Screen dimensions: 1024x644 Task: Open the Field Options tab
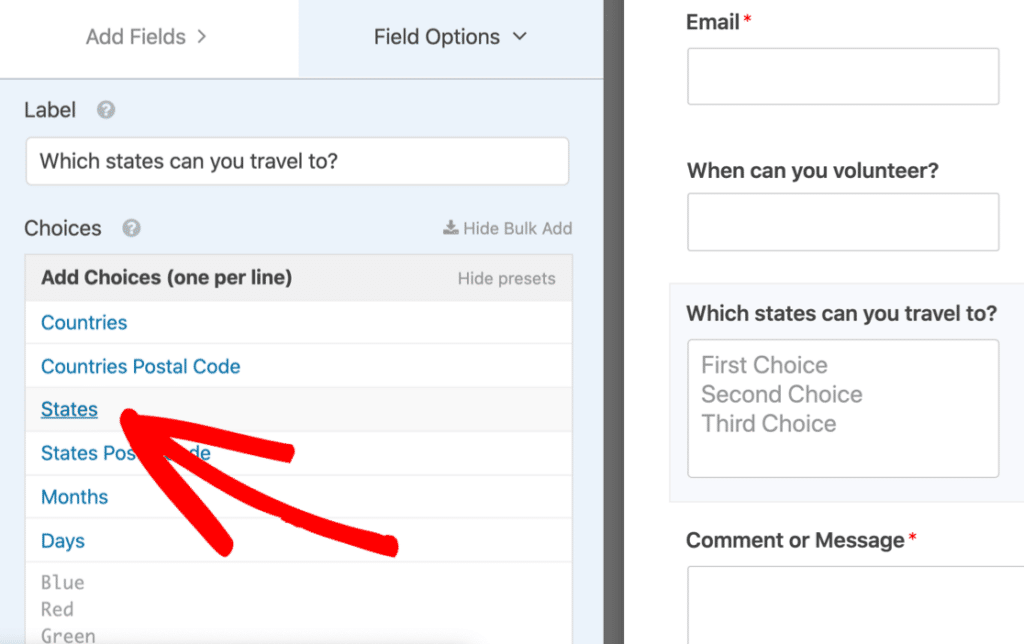click(x=437, y=37)
